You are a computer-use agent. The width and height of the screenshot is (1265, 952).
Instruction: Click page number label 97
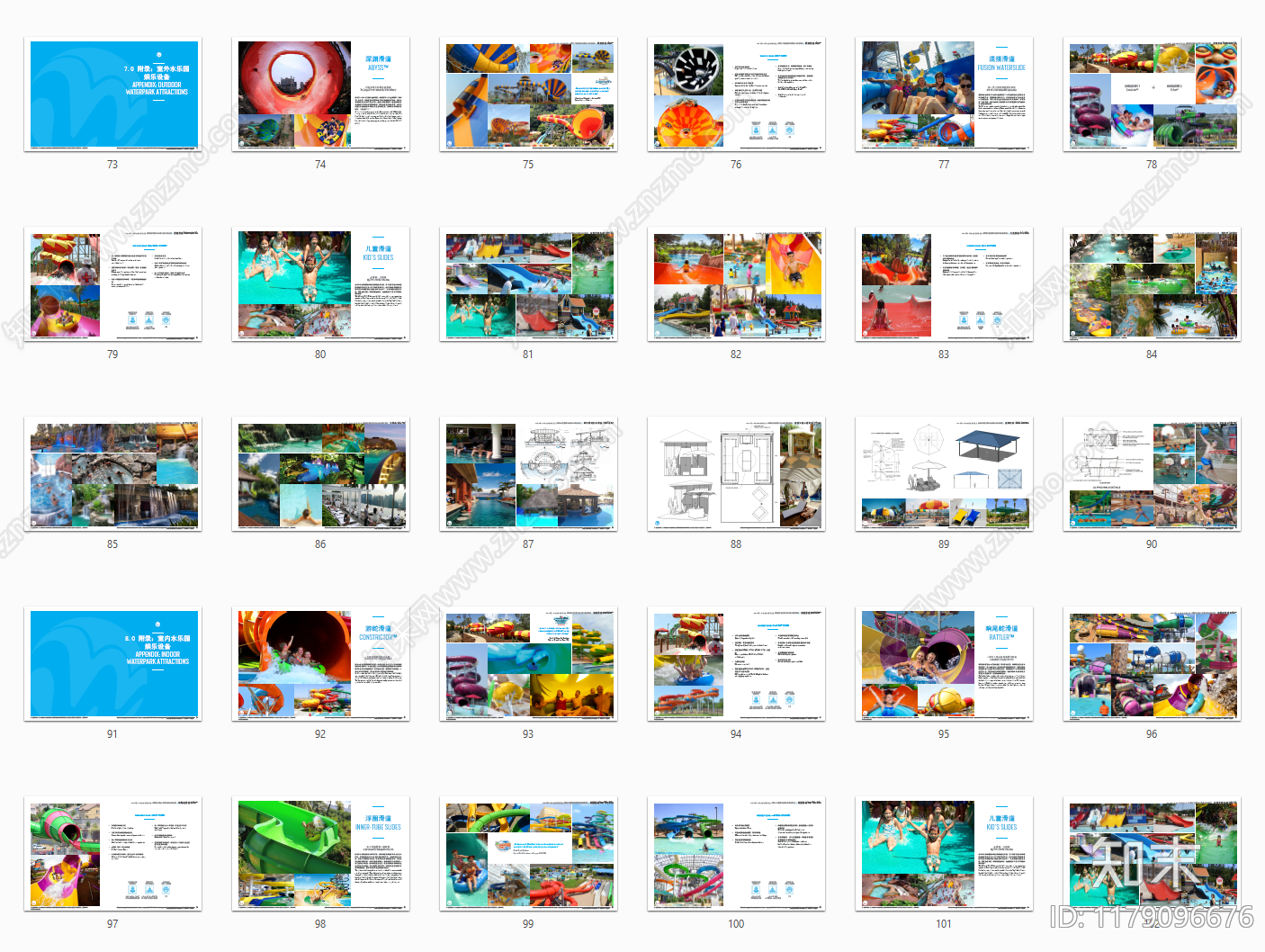pos(112,924)
